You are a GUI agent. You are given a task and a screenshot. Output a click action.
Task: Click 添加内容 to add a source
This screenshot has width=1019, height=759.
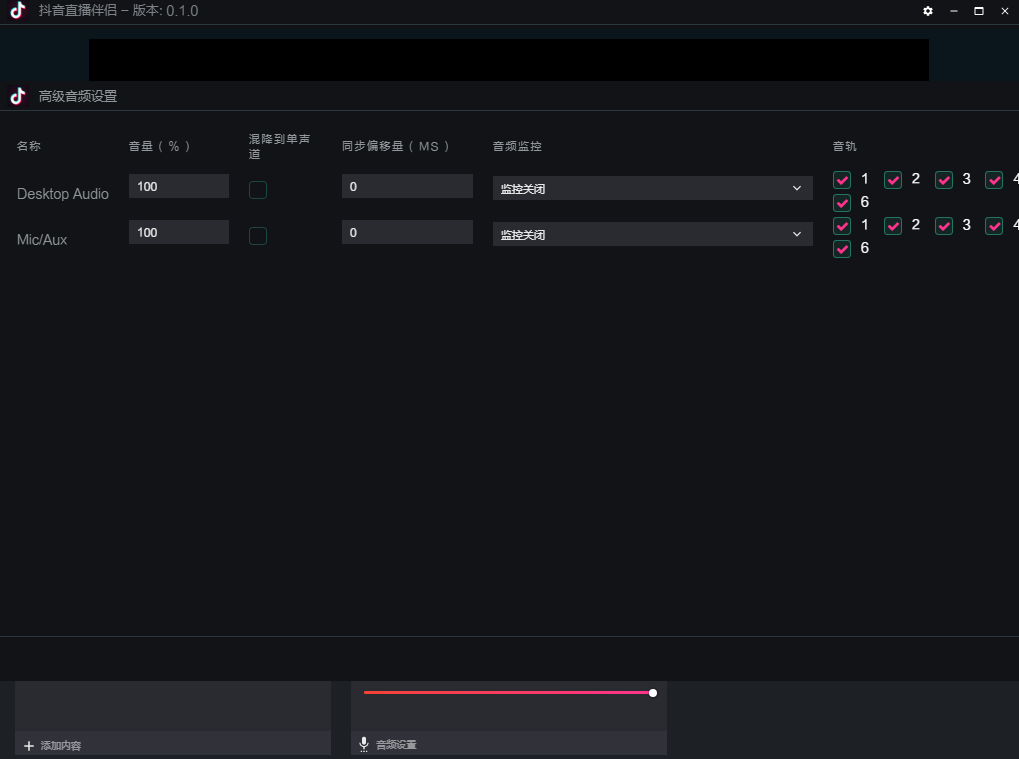[60, 746]
